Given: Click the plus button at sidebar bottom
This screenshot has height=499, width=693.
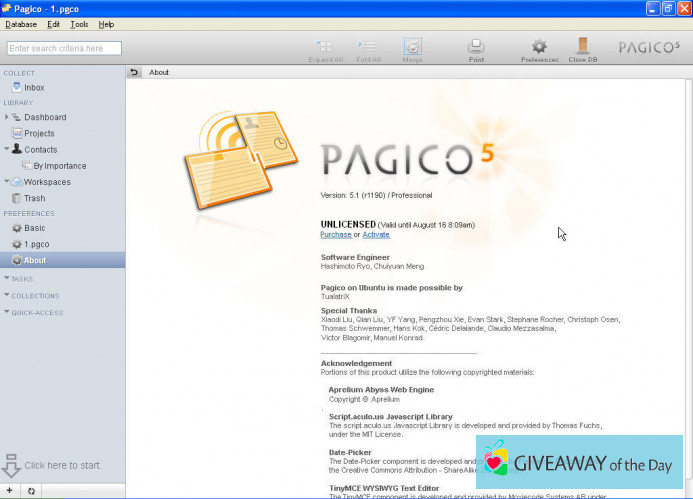Looking at the screenshot, I should pos(11,491).
